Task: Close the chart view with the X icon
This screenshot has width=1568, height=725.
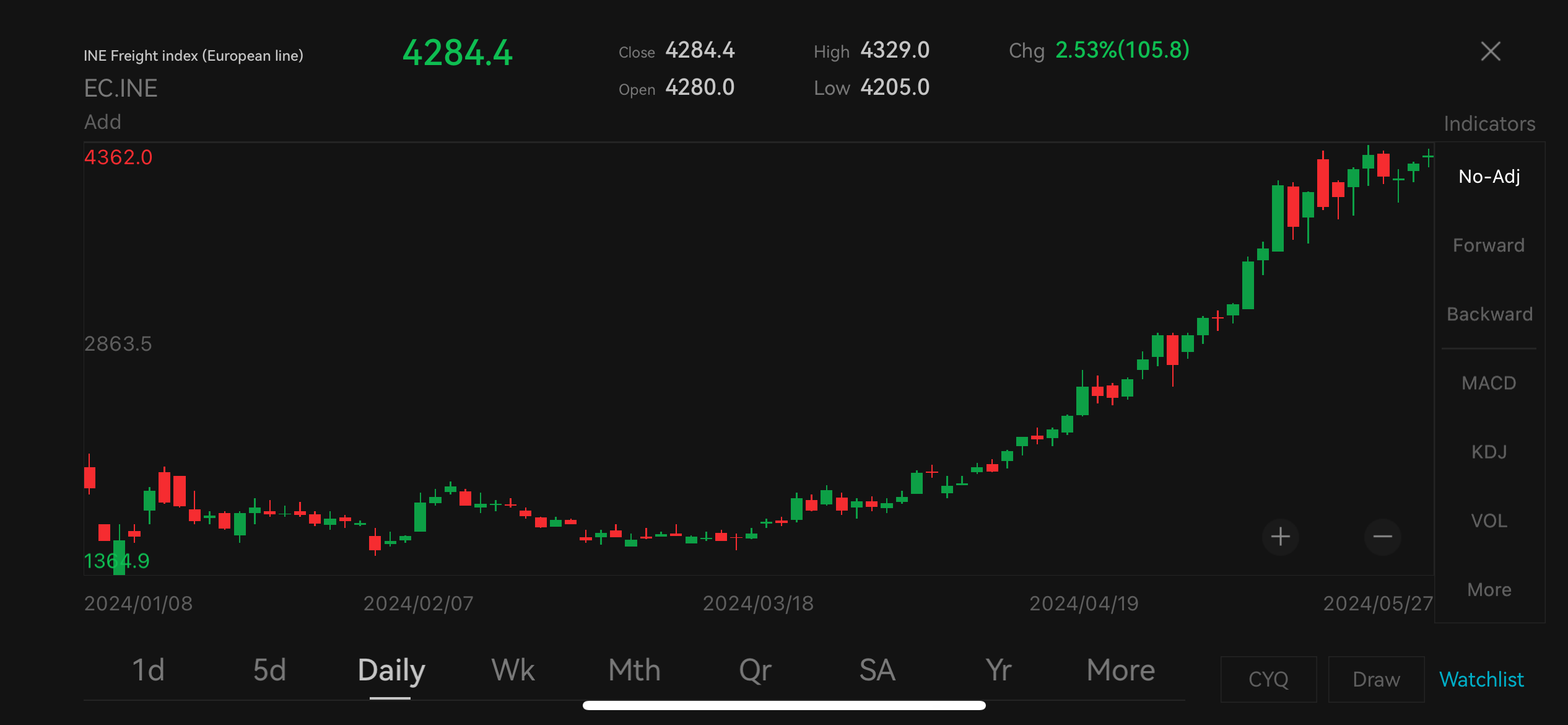Action: point(1491,51)
